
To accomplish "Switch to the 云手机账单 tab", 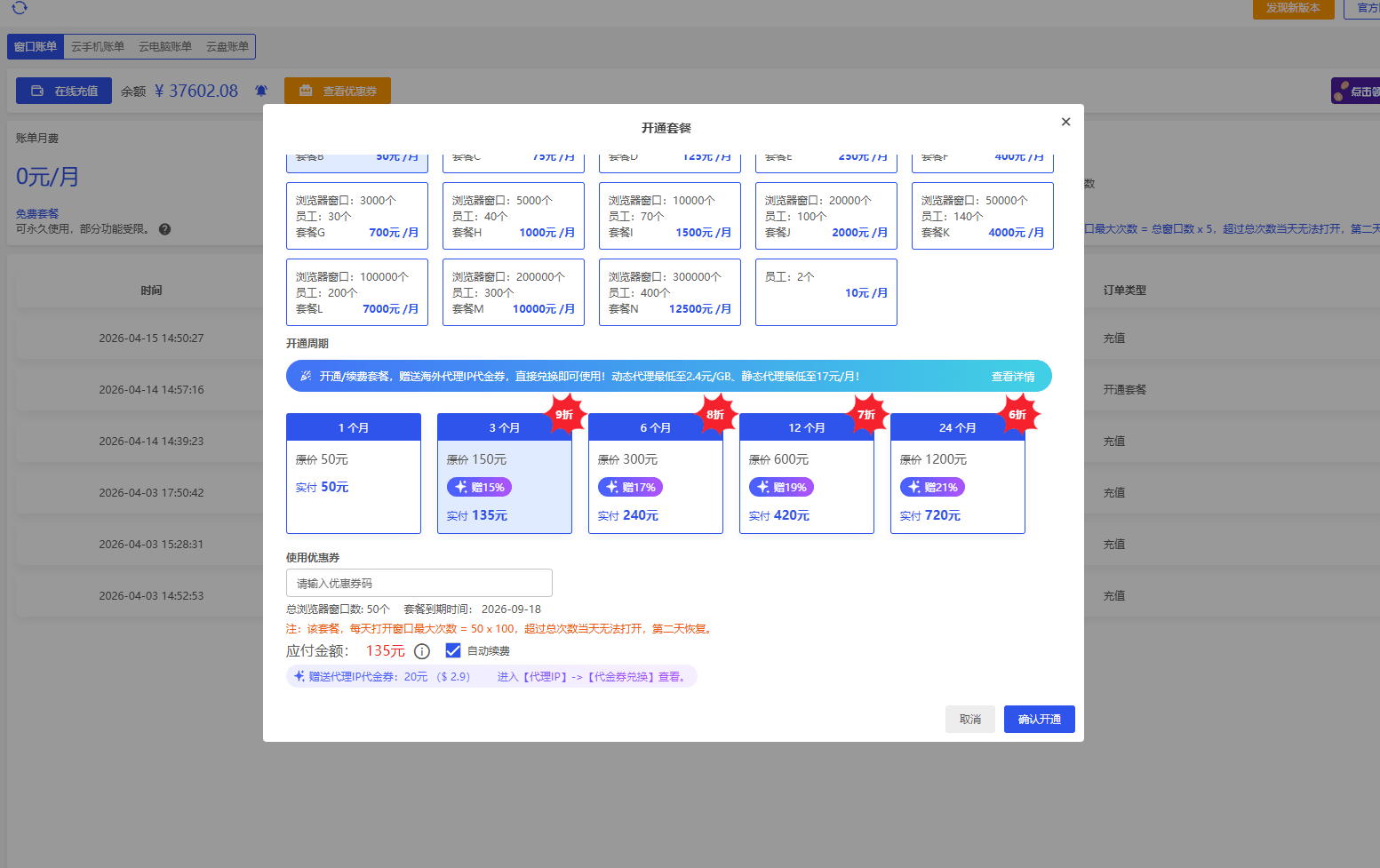I will point(98,46).
